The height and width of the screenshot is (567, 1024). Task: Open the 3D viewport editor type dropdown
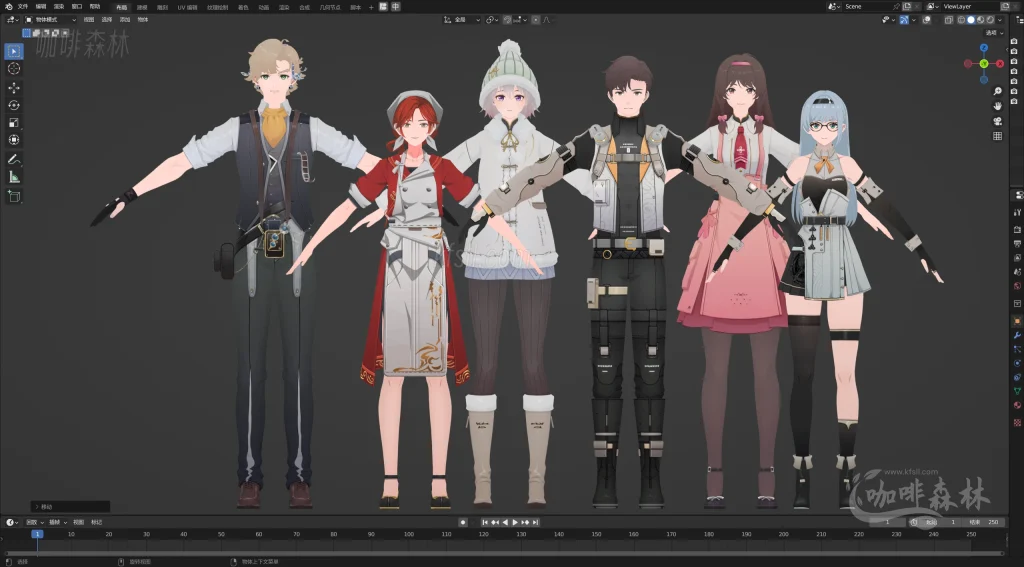pyautogui.click(x=13, y=20)
